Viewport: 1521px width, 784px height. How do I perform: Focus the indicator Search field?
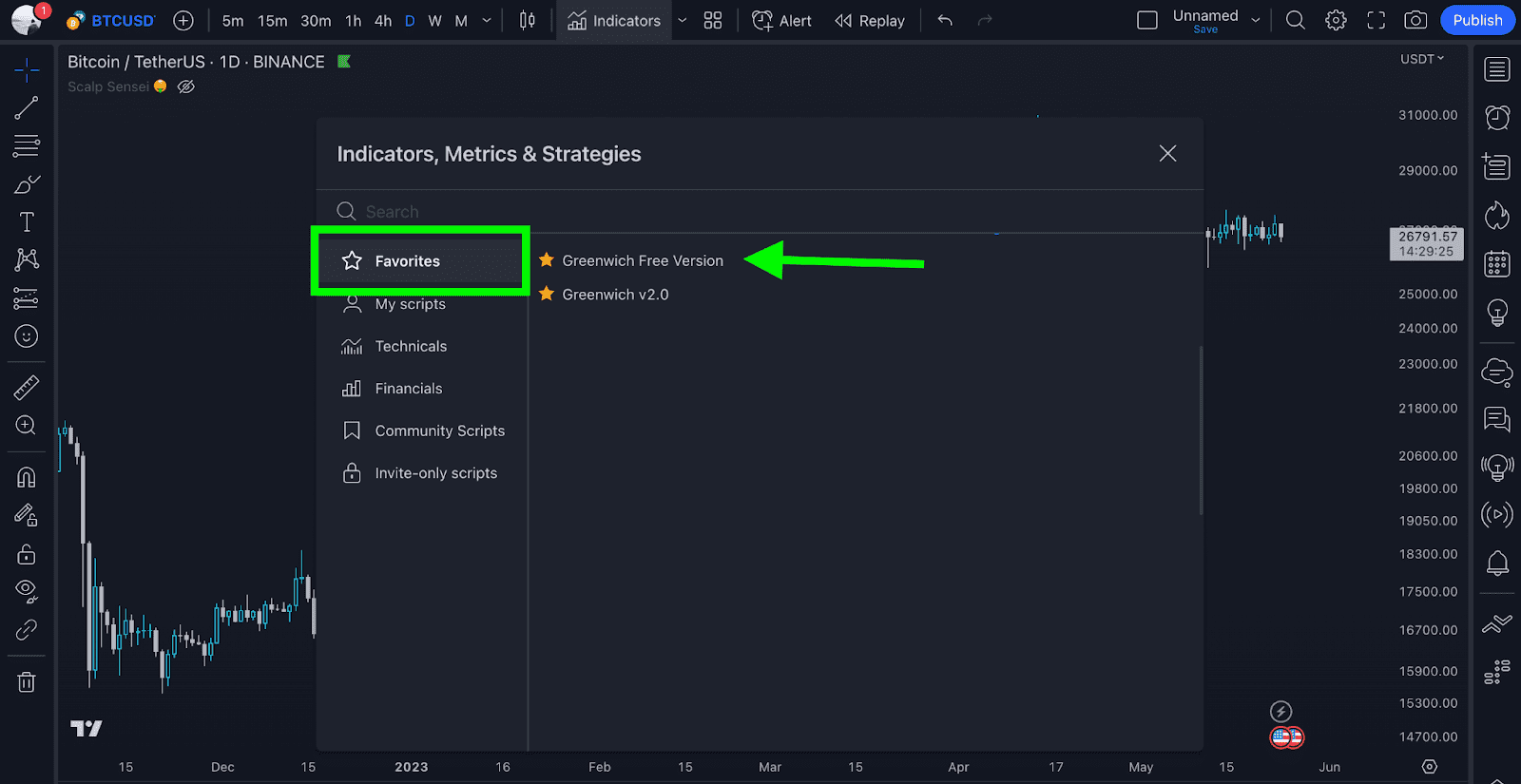pos(760,211)
